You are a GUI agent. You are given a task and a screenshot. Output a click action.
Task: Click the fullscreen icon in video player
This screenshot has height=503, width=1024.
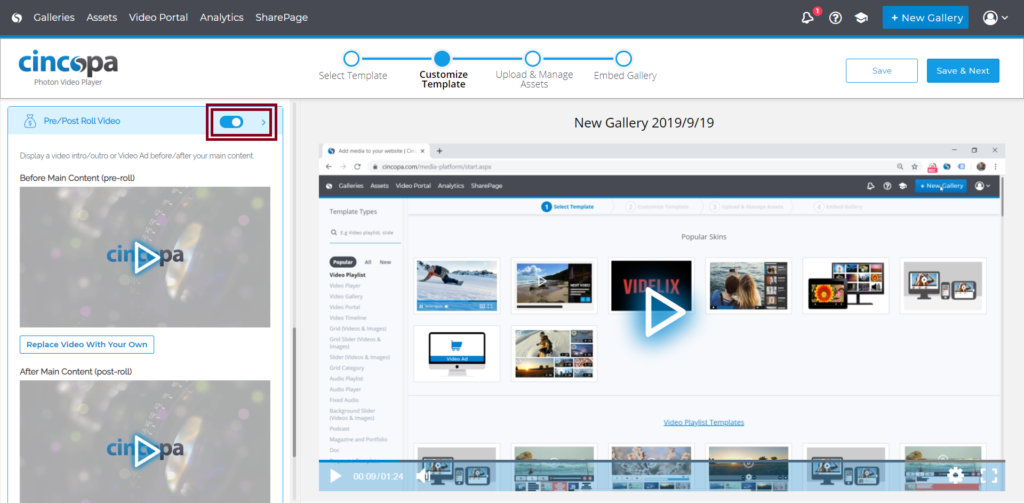(989, 476)
